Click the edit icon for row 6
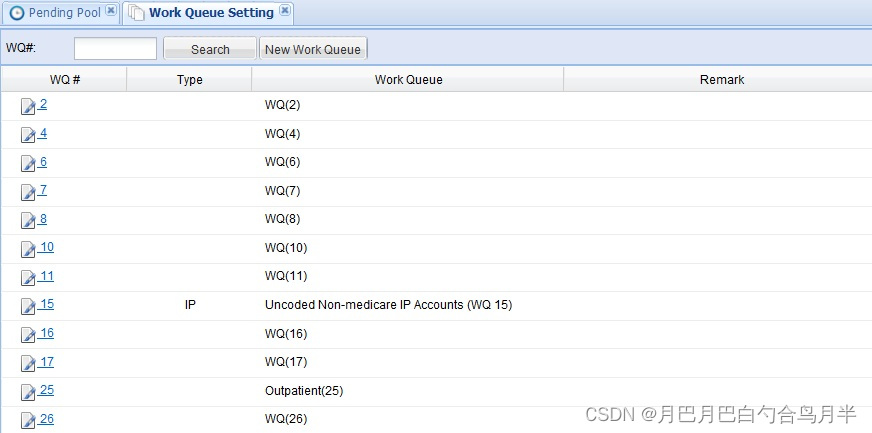Viewport: 872px width, 433px height. tap(28, 163)
